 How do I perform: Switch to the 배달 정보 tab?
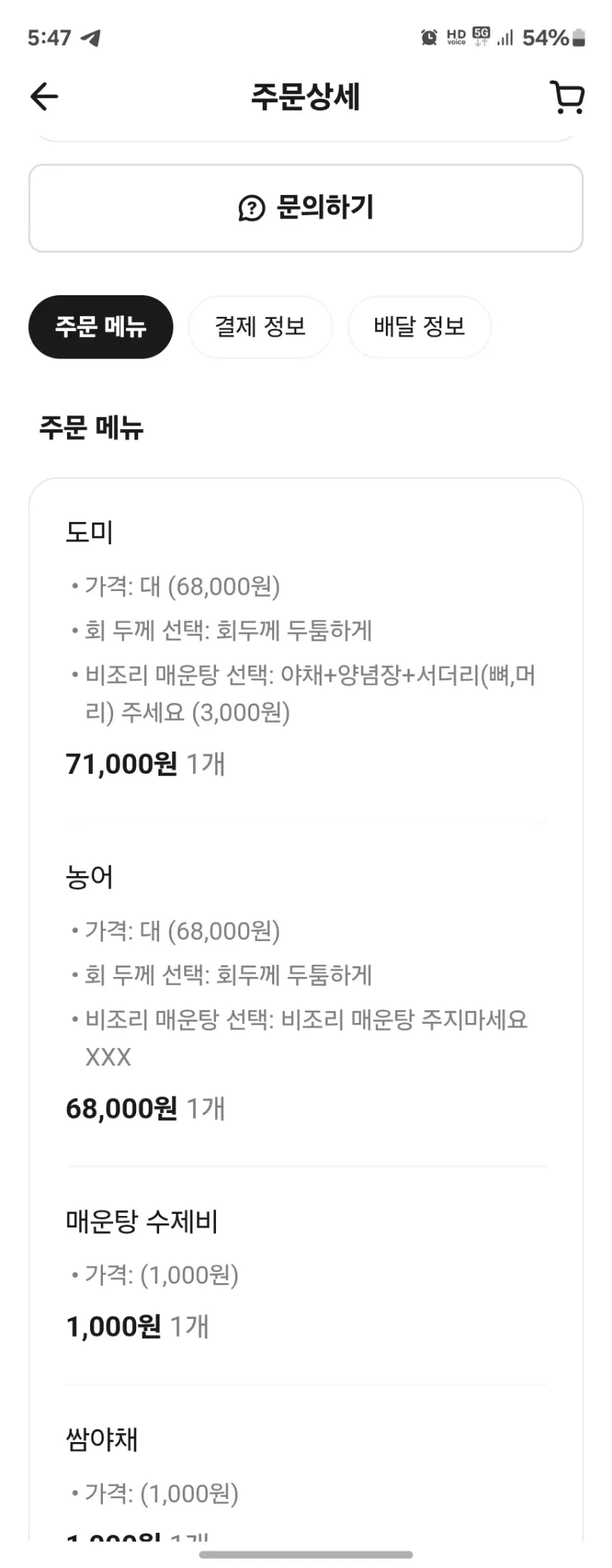coord(419,327)
